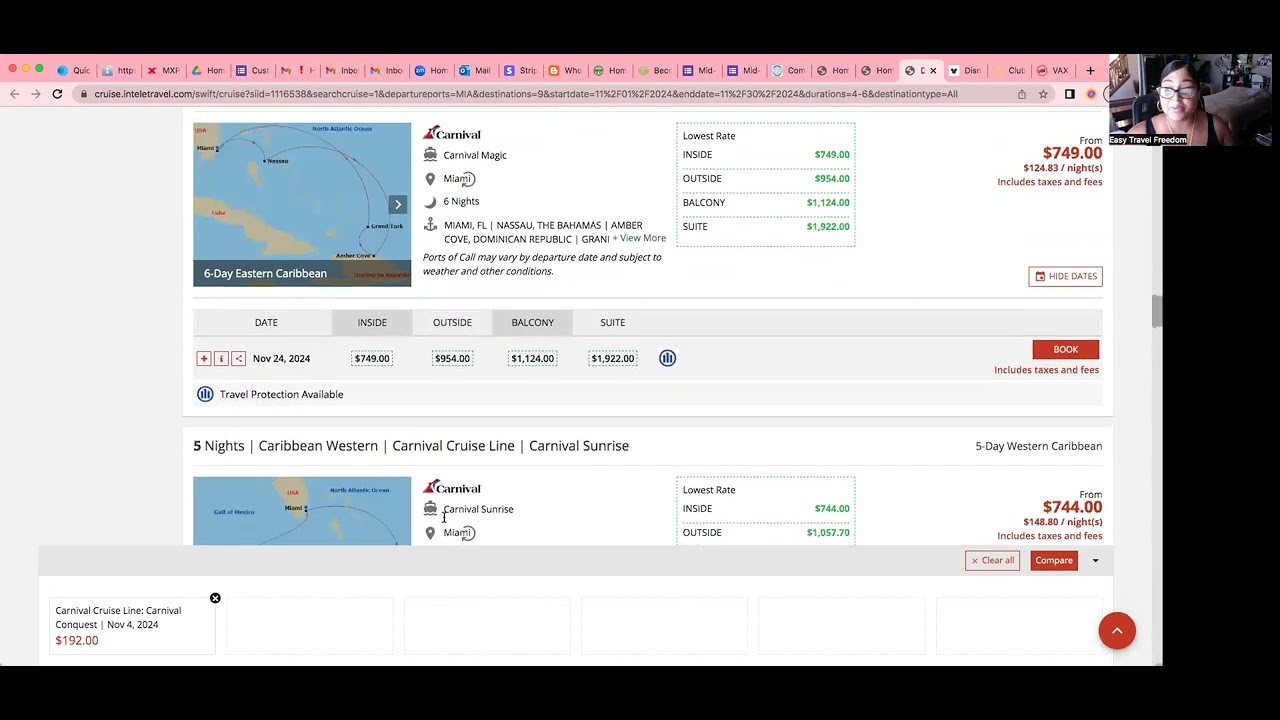Click location pin in Carnival Sunrise listing
Image resolution: width=1280 pixels, height=720 pixels.
(430, 533)
